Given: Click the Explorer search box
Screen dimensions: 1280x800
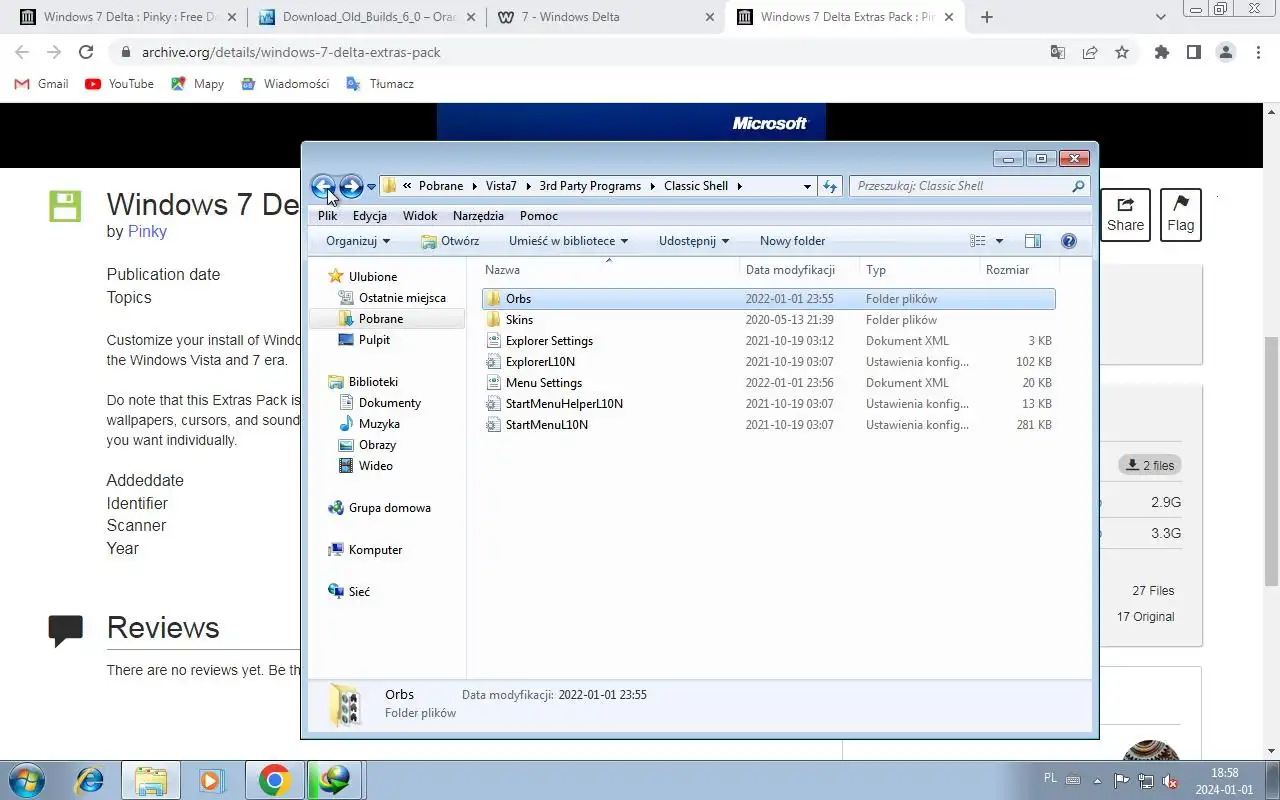Looking at the screenshot, I should 969,186.
